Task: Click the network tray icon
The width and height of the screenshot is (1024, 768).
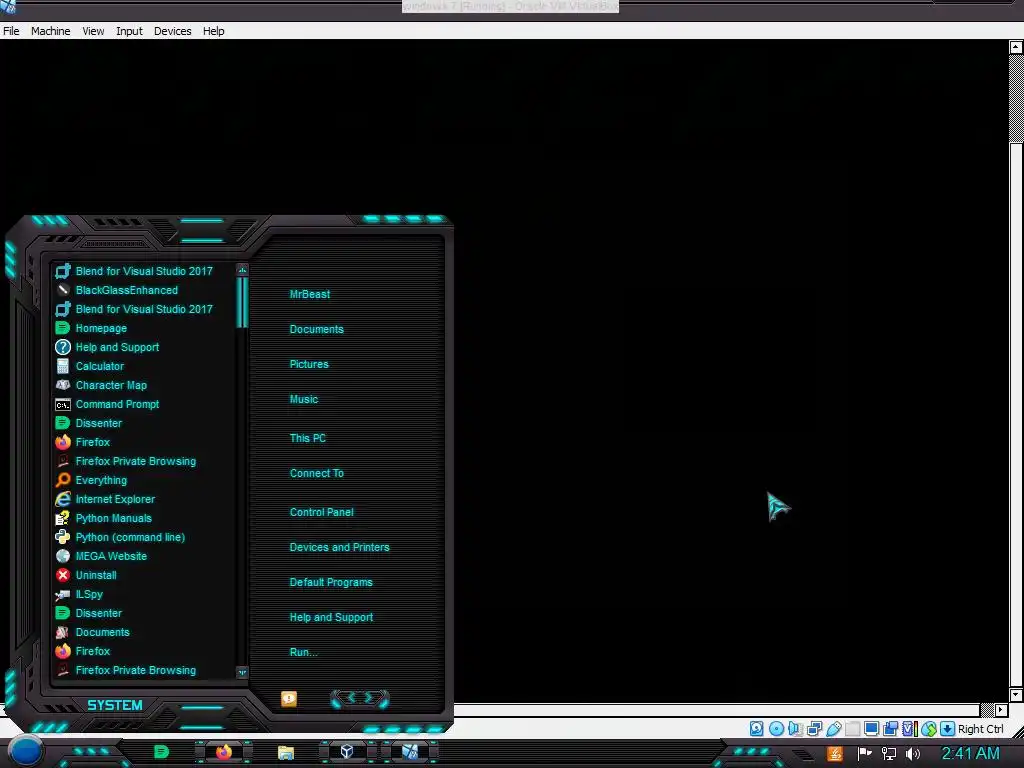Action: coord(889,754)
